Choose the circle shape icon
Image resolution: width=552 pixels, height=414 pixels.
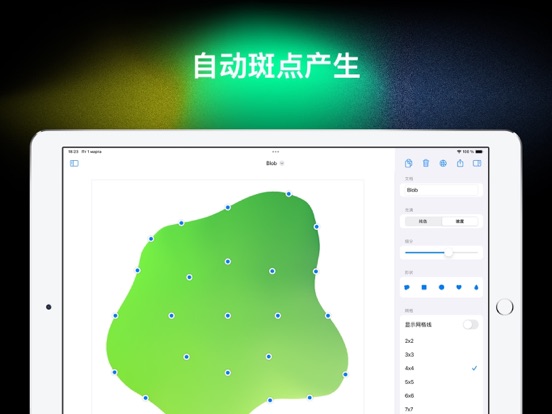(441, 287)
